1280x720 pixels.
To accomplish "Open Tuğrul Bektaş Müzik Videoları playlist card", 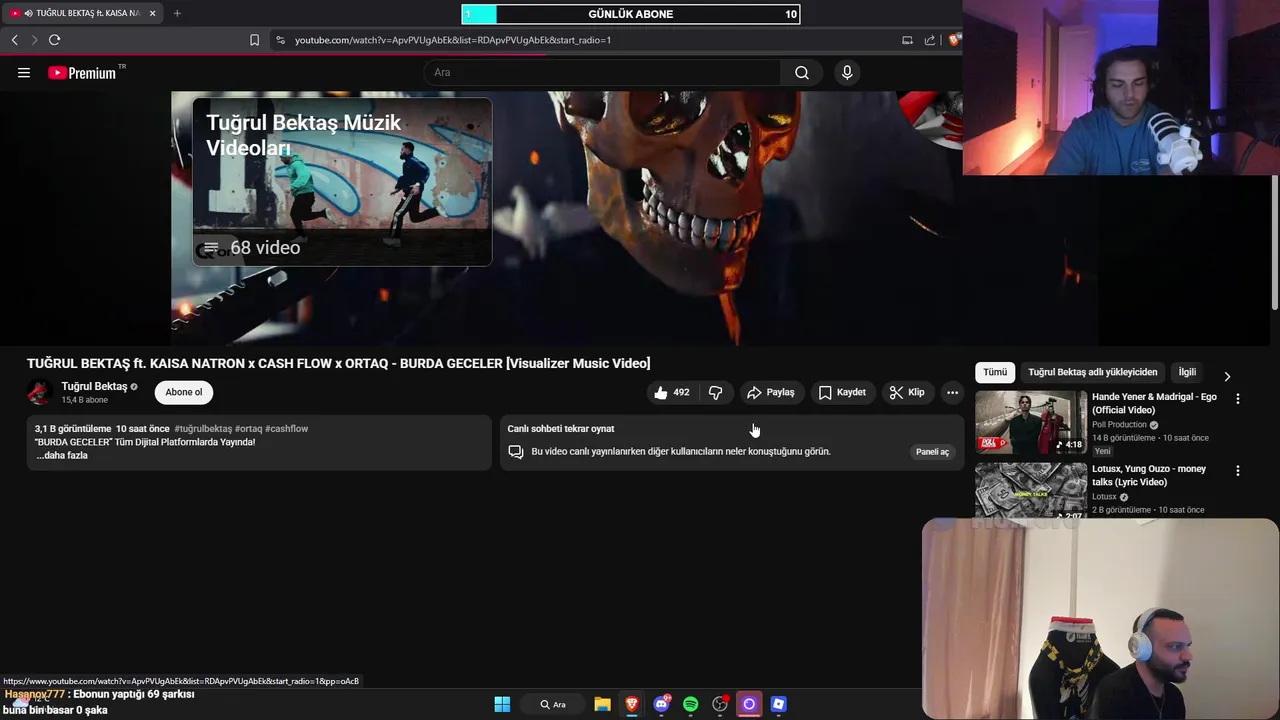I will click(x=342, y=181).
